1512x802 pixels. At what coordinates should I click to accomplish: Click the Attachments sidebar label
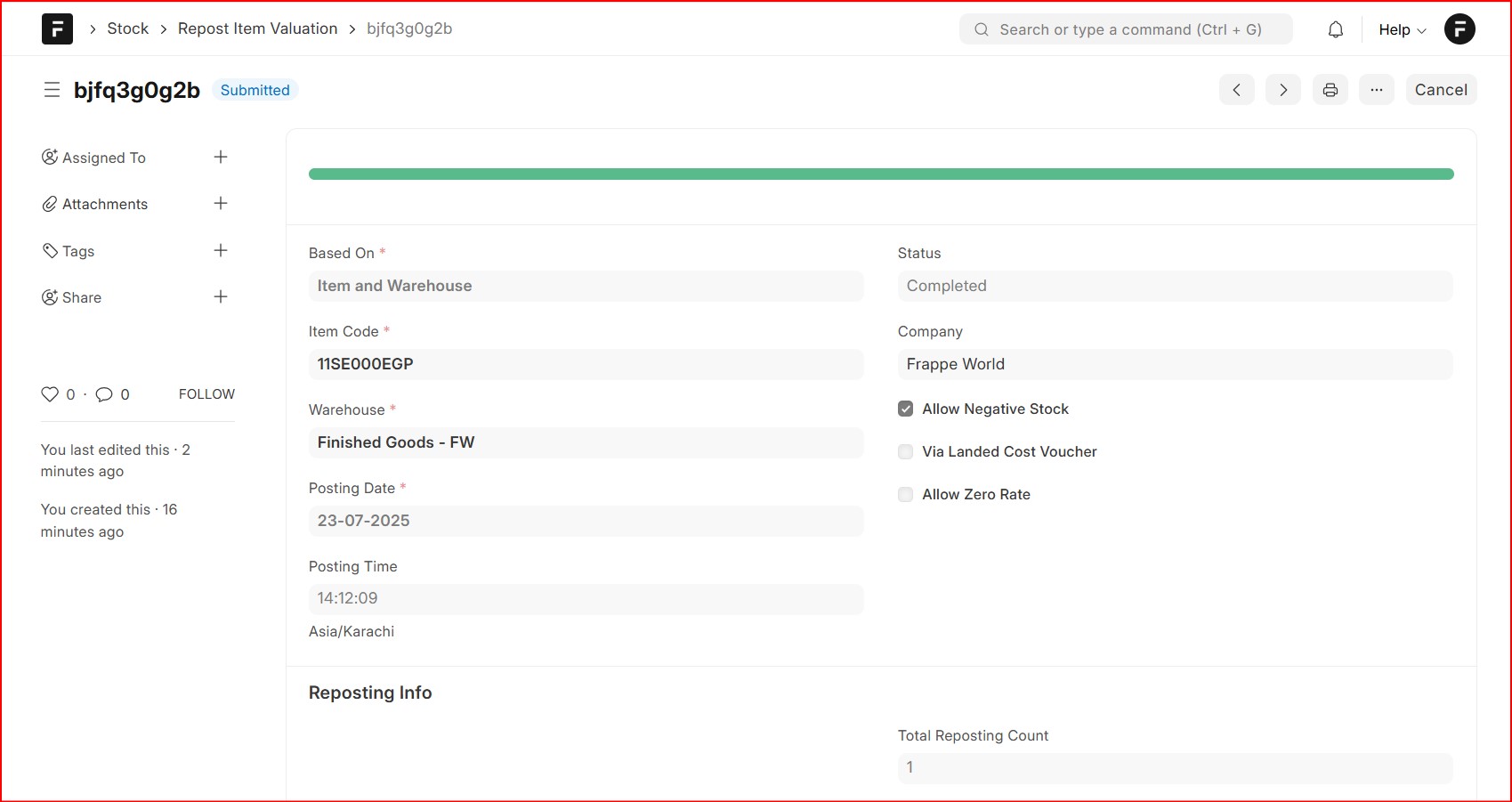coord(105,204)
